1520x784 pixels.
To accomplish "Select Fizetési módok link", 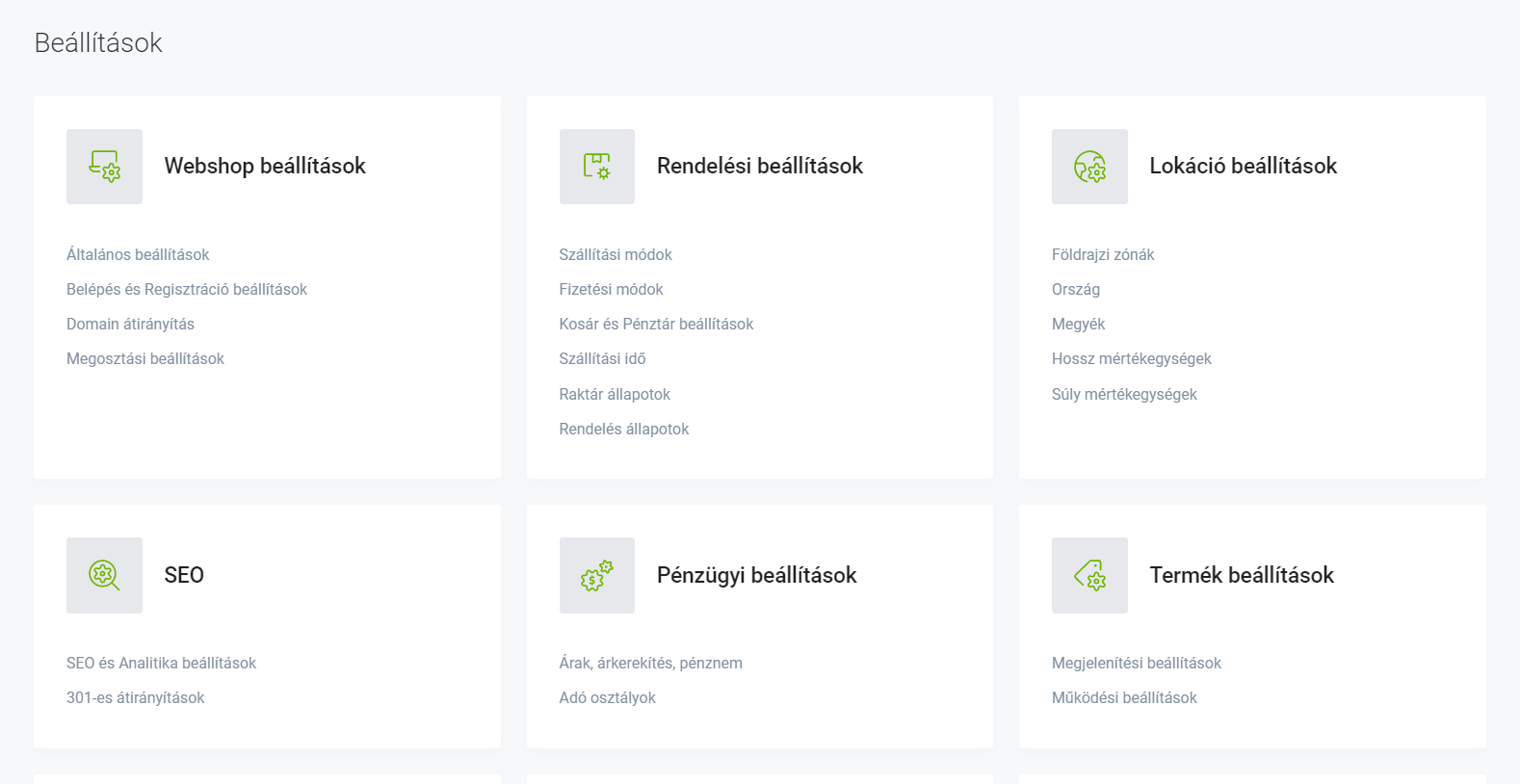I will pos(611,289).
